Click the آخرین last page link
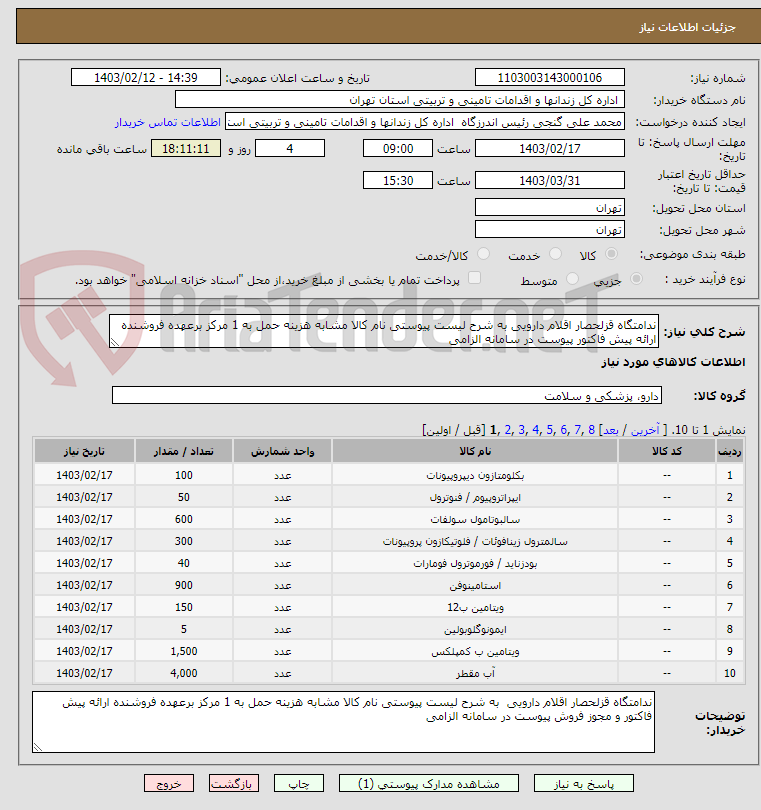Screen dimensions: 761x810 (645, 430)
